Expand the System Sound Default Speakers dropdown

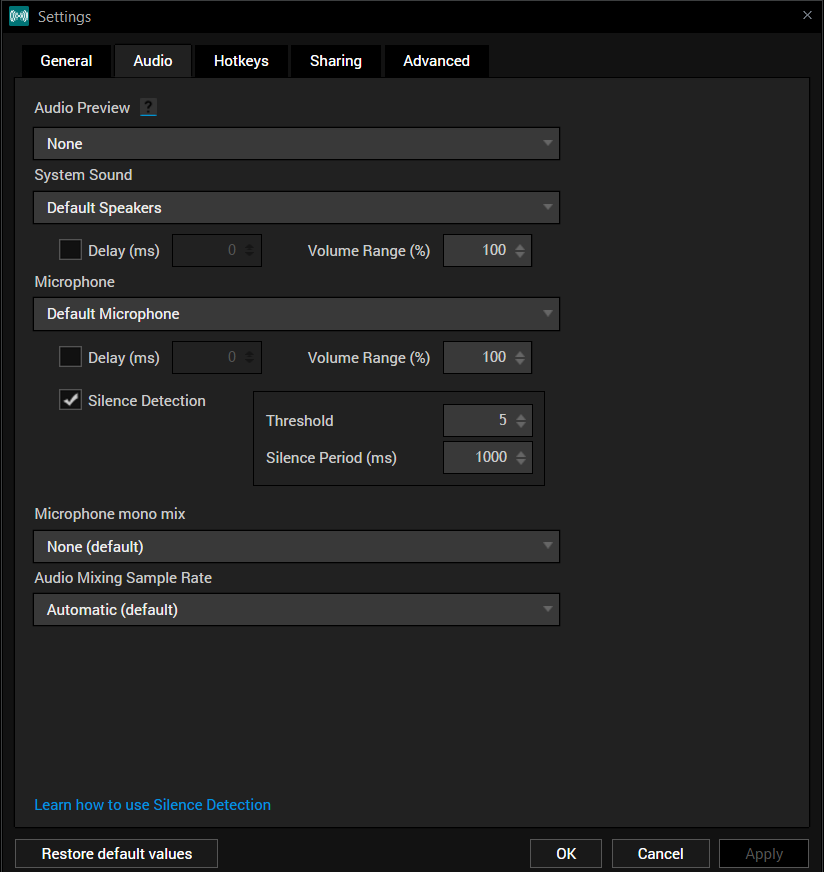click(x=296, y=208)
